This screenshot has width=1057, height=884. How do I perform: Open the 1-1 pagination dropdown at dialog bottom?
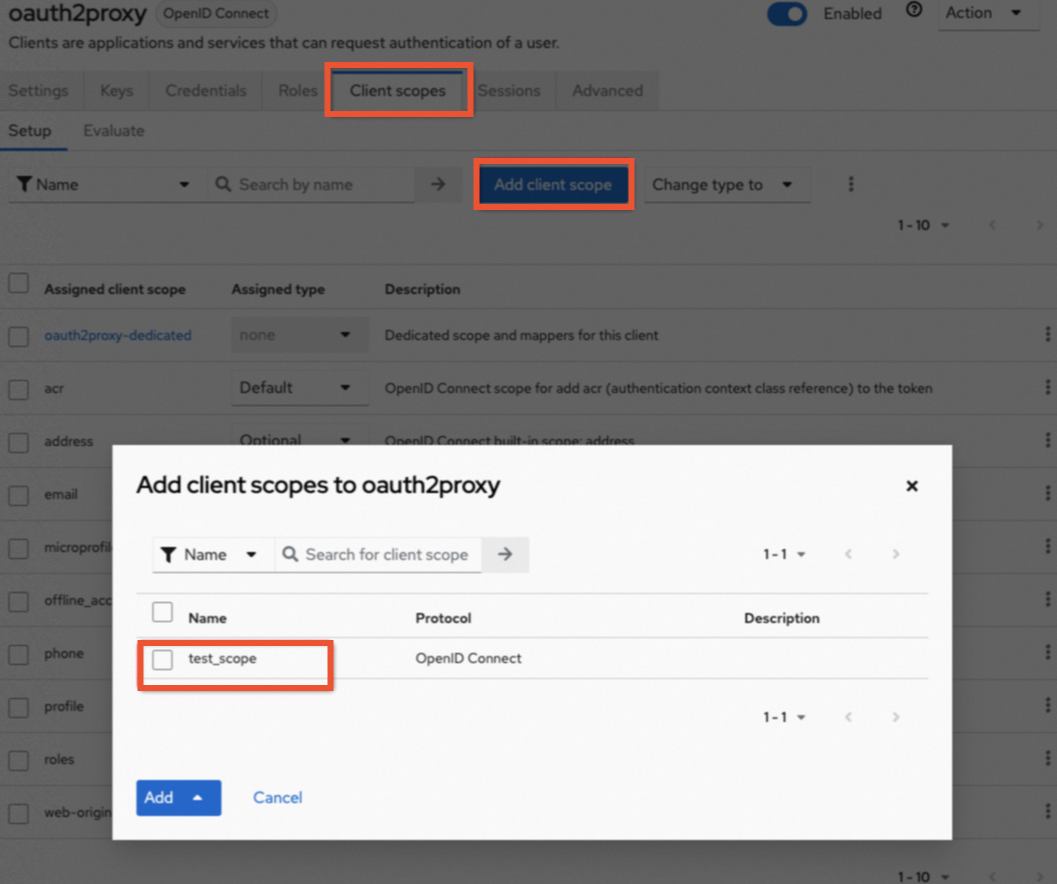tap(784, 717)
